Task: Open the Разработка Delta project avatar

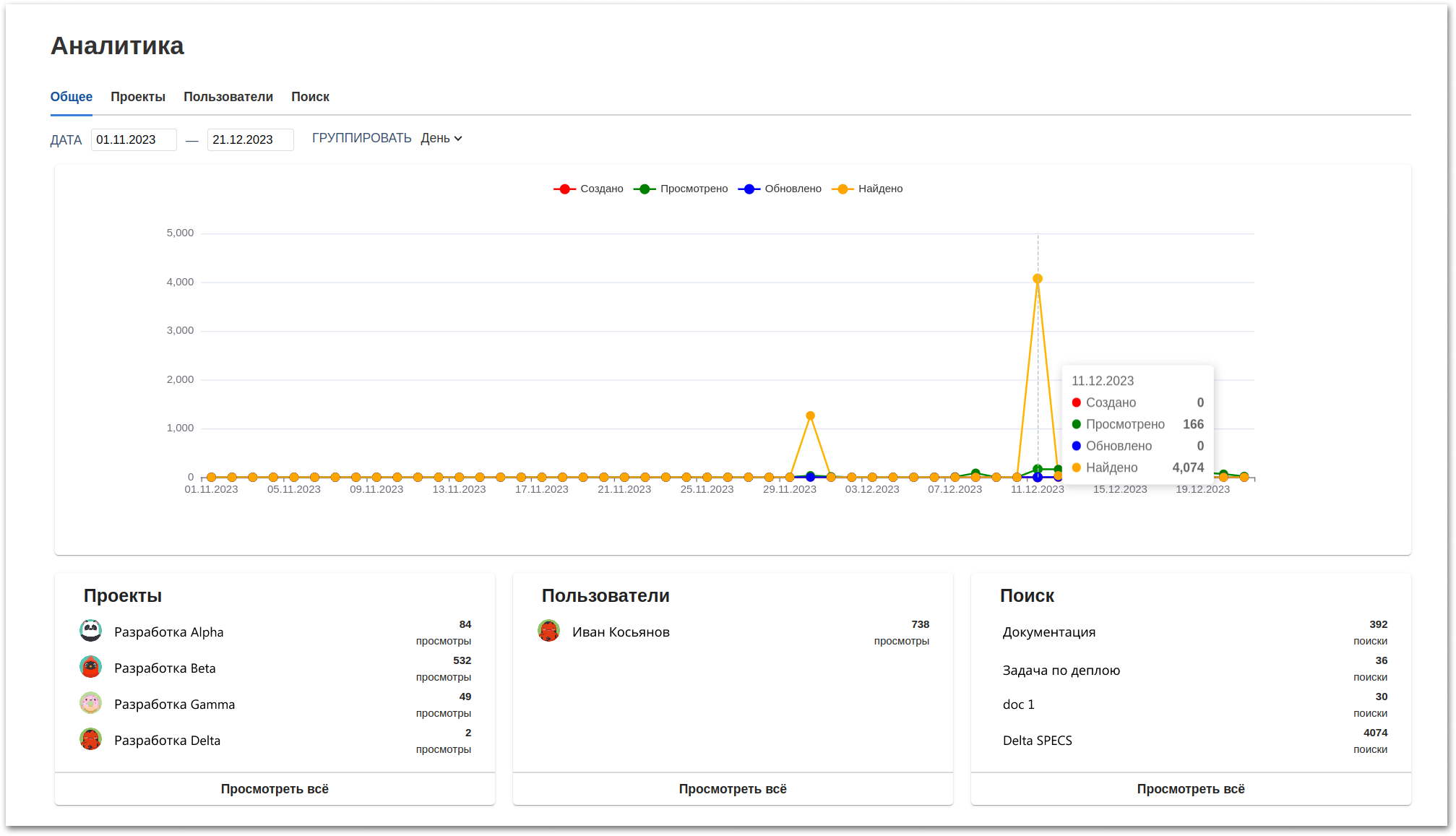Action: coord(90,739)
